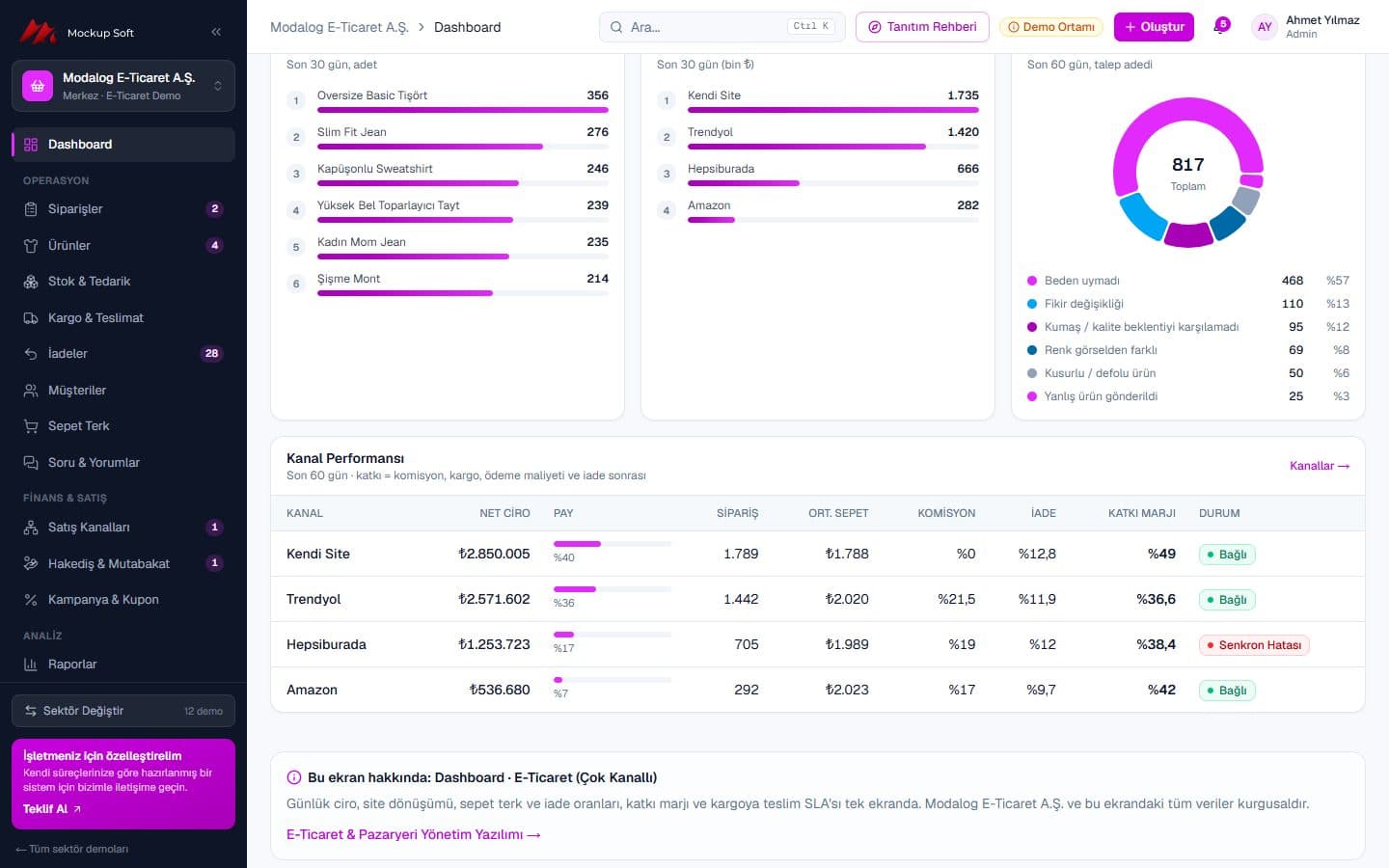Click the Demo Ortamı badge
Image resolution: width=1389 pixels, height=868 pixels.
tap(1051, 27)
